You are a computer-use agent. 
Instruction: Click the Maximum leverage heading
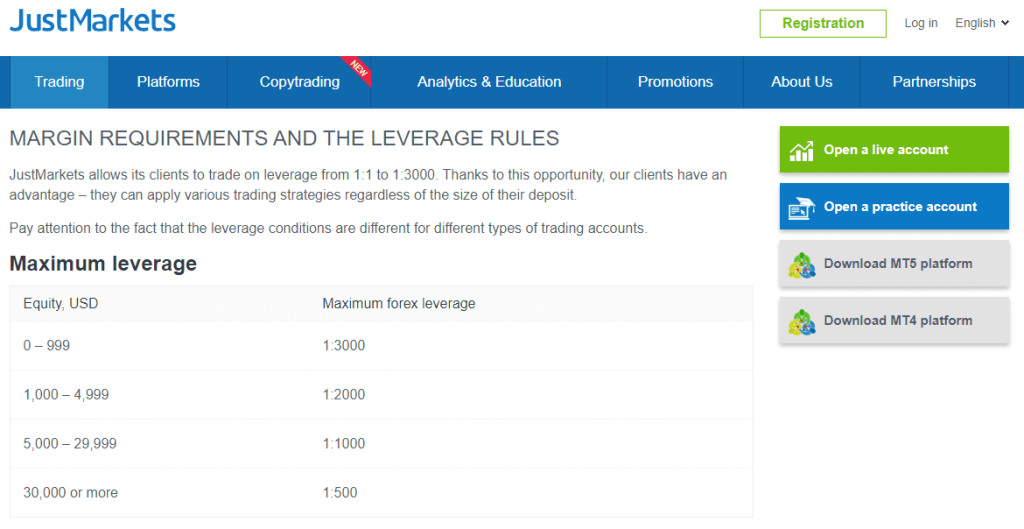pos(103,263)
